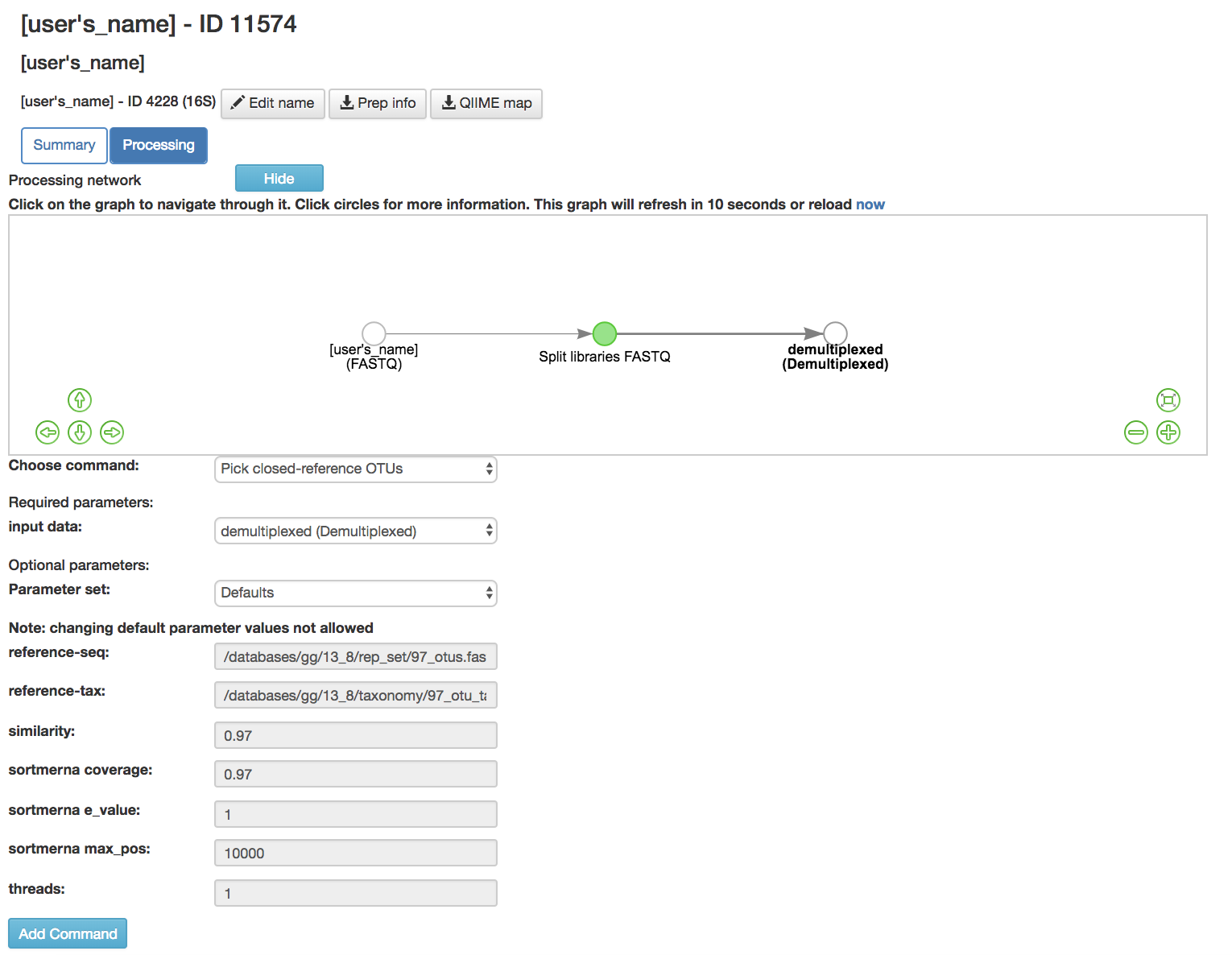
Task: Pan the graph to the left
Action: [x=48, y=432]
